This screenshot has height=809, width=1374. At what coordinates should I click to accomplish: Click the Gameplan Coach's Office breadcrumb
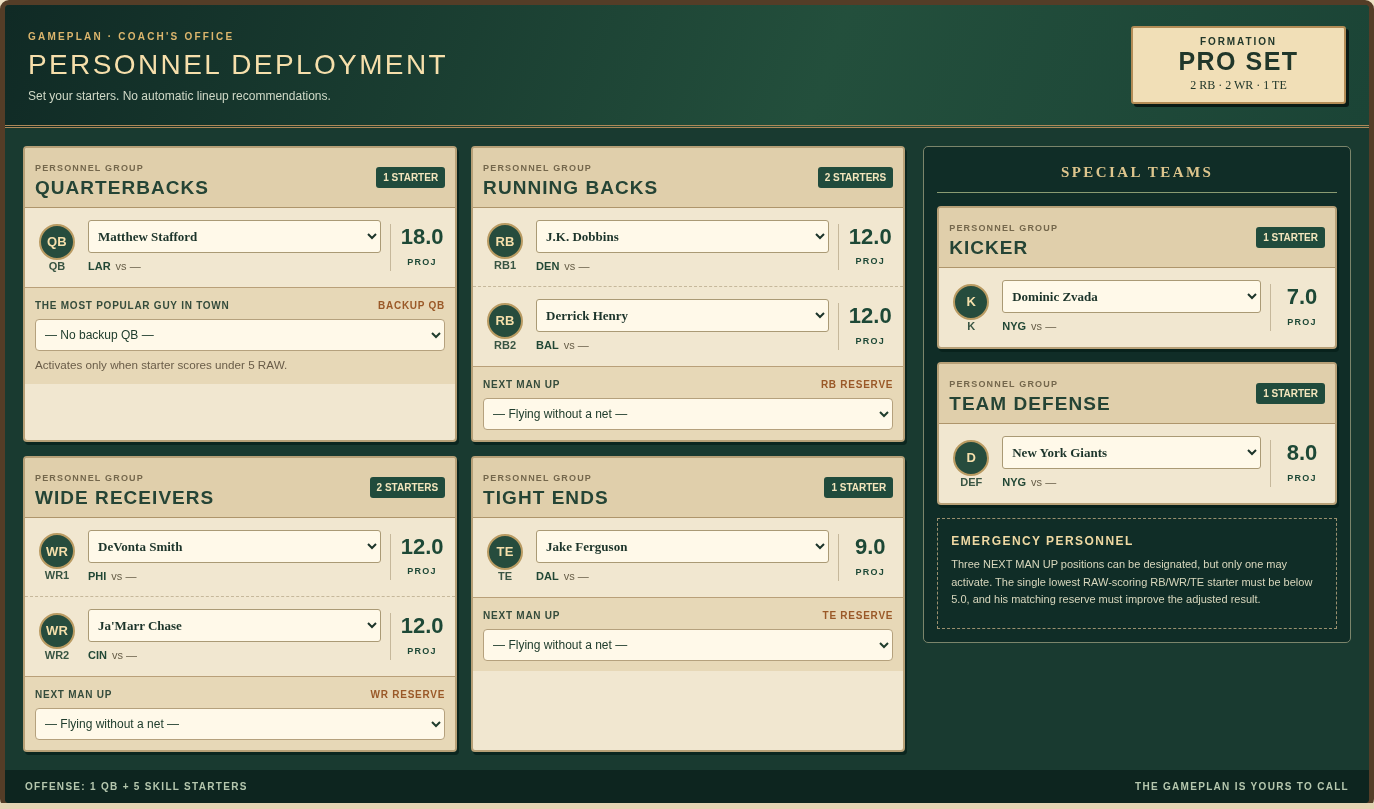pyautogui.click(x=131, y=37)
